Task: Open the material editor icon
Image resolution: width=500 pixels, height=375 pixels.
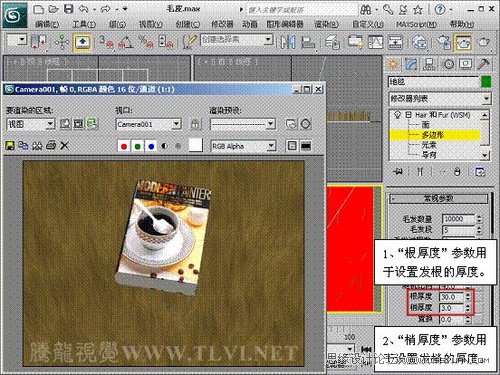Action: coord(419,42)
